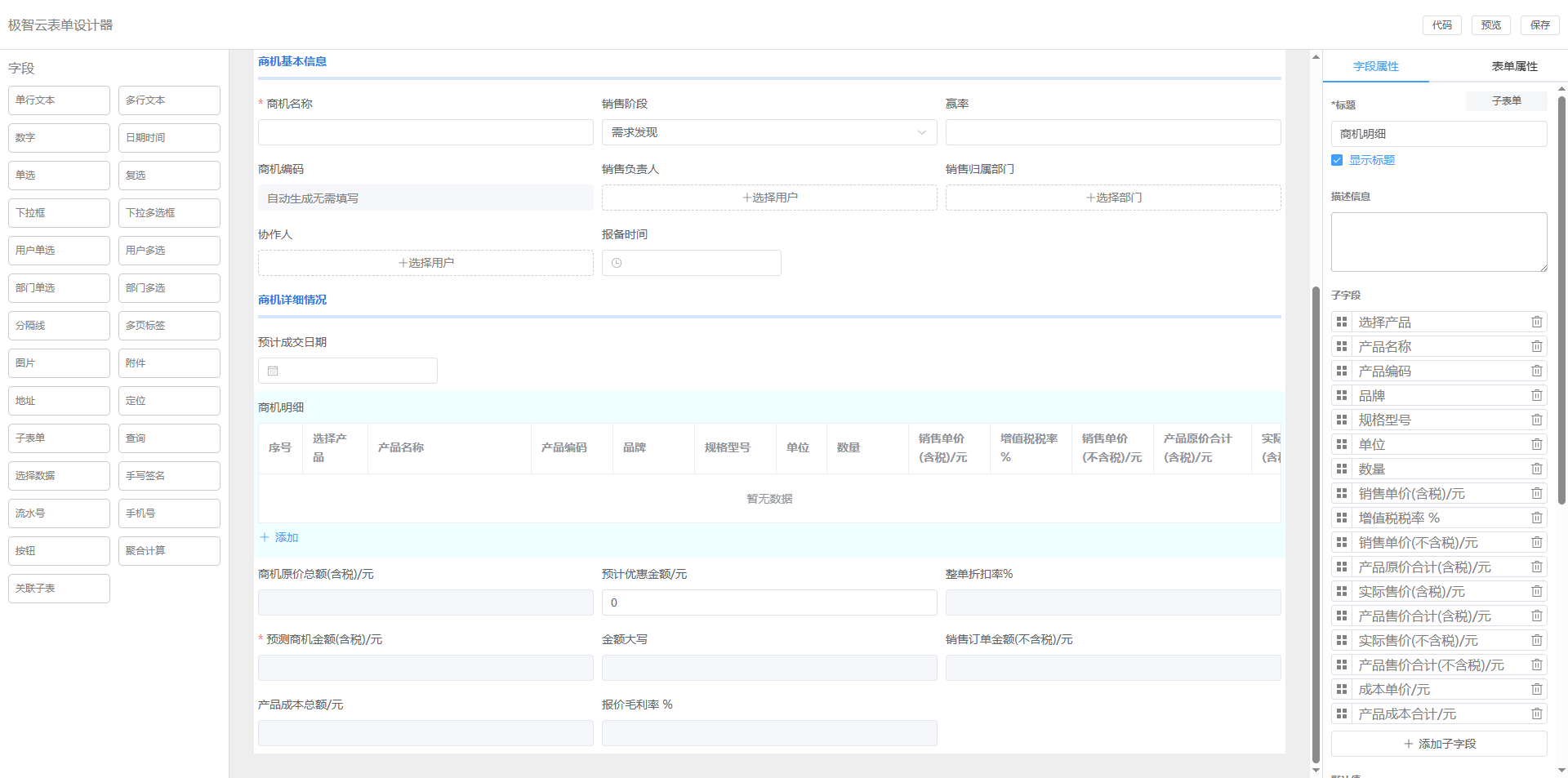Click trash icon for 产品成本合计/元 subfield
Image resolution: width=1568 pixels, height=778 pixels.
tap(1536, 714)
